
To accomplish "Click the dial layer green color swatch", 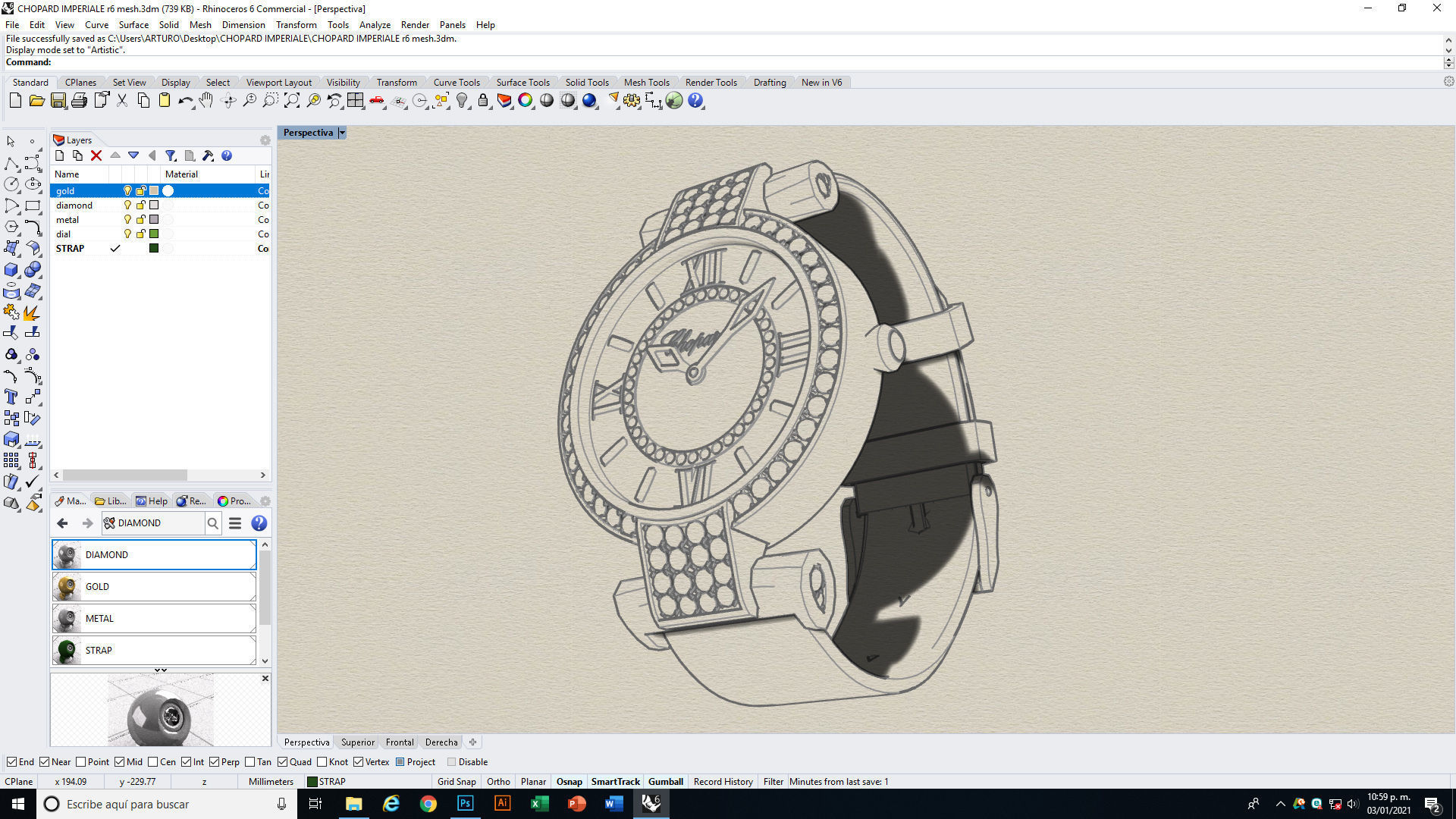I will (154, 234).
